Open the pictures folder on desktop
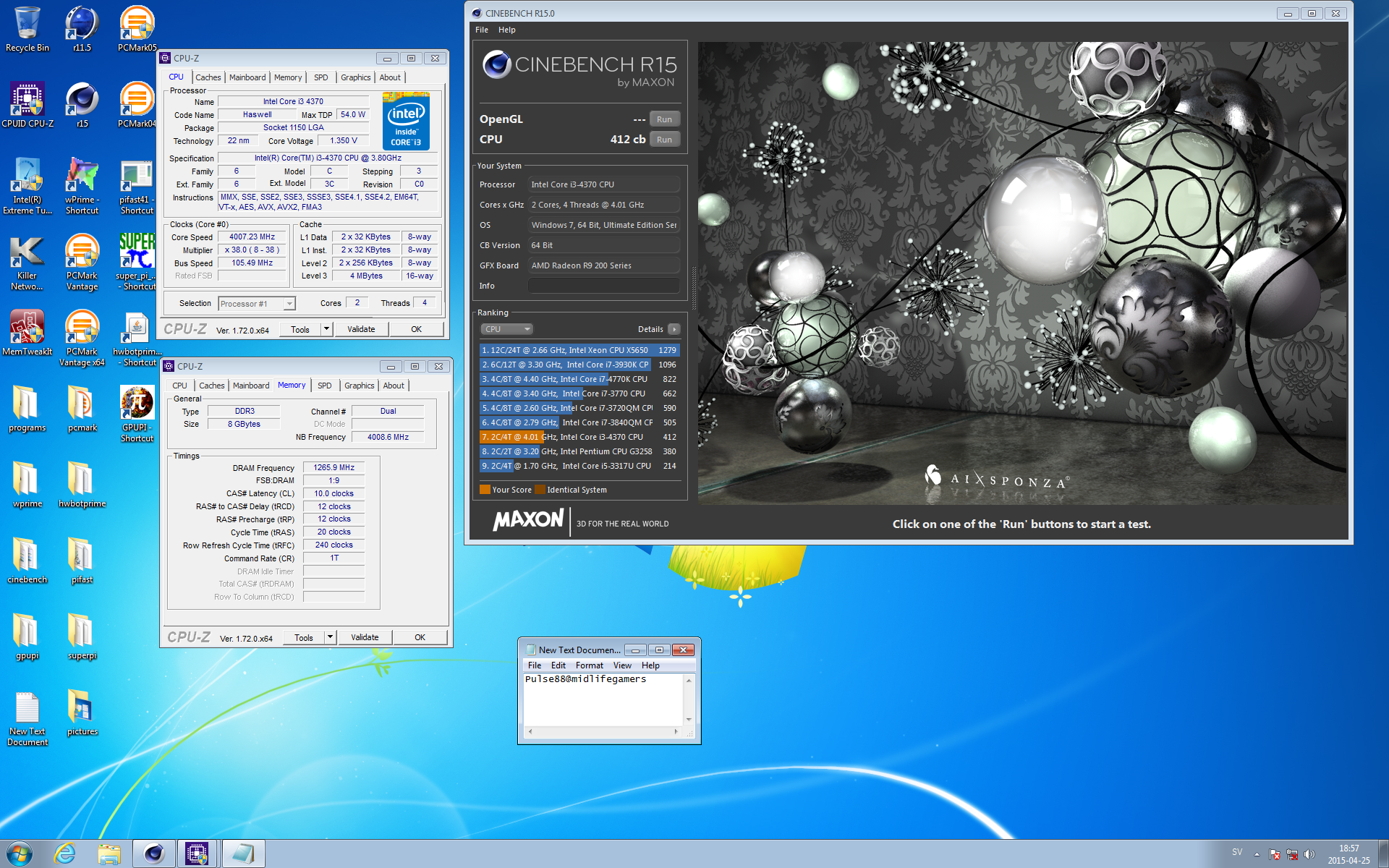1389x868 pixels. (x=82, y=712)
